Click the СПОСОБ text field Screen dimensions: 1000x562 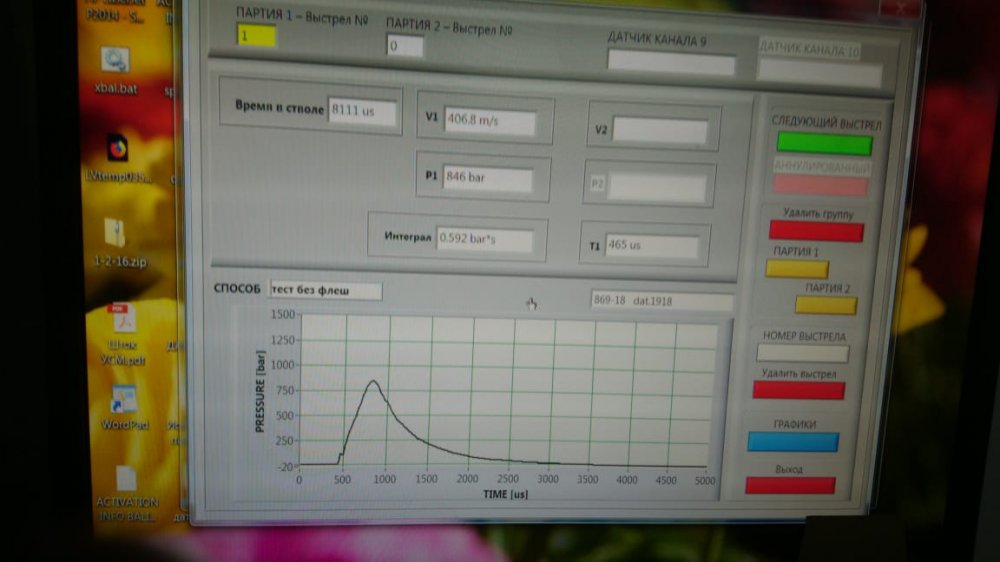point(325,291)
